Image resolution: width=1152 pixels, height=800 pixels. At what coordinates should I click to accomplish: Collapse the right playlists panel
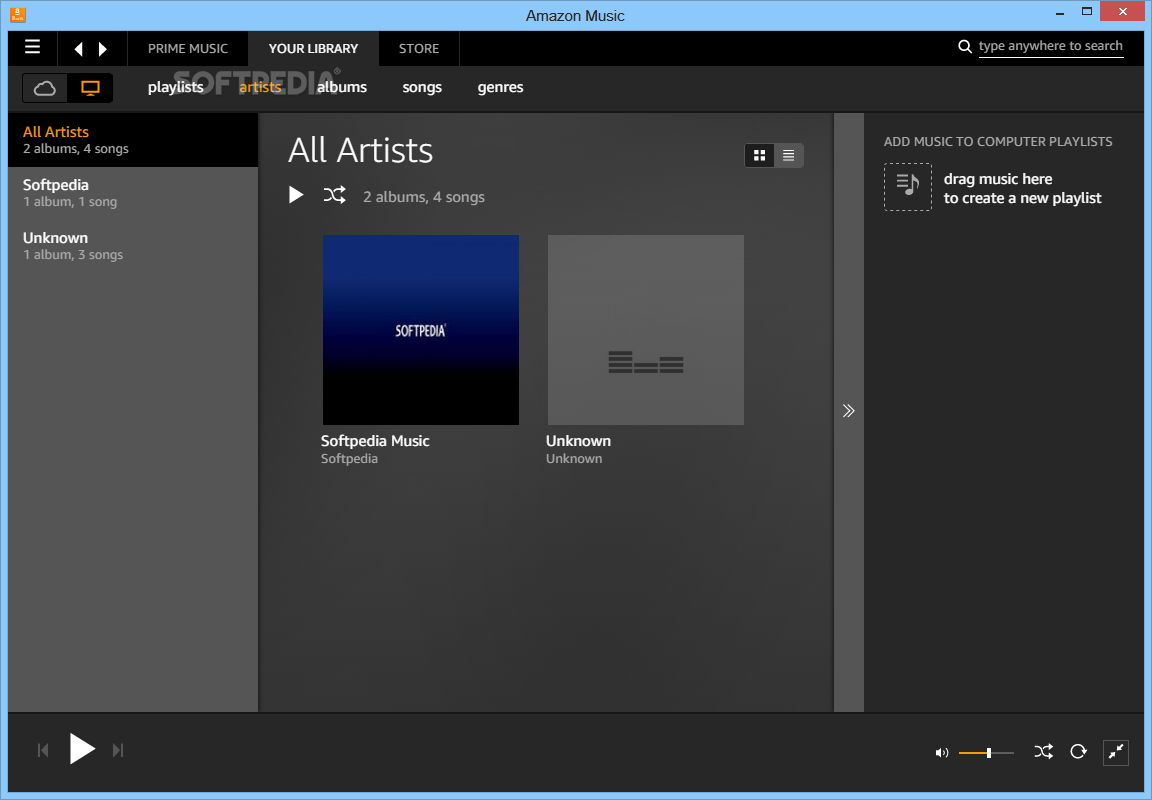[x=849, y=411]
